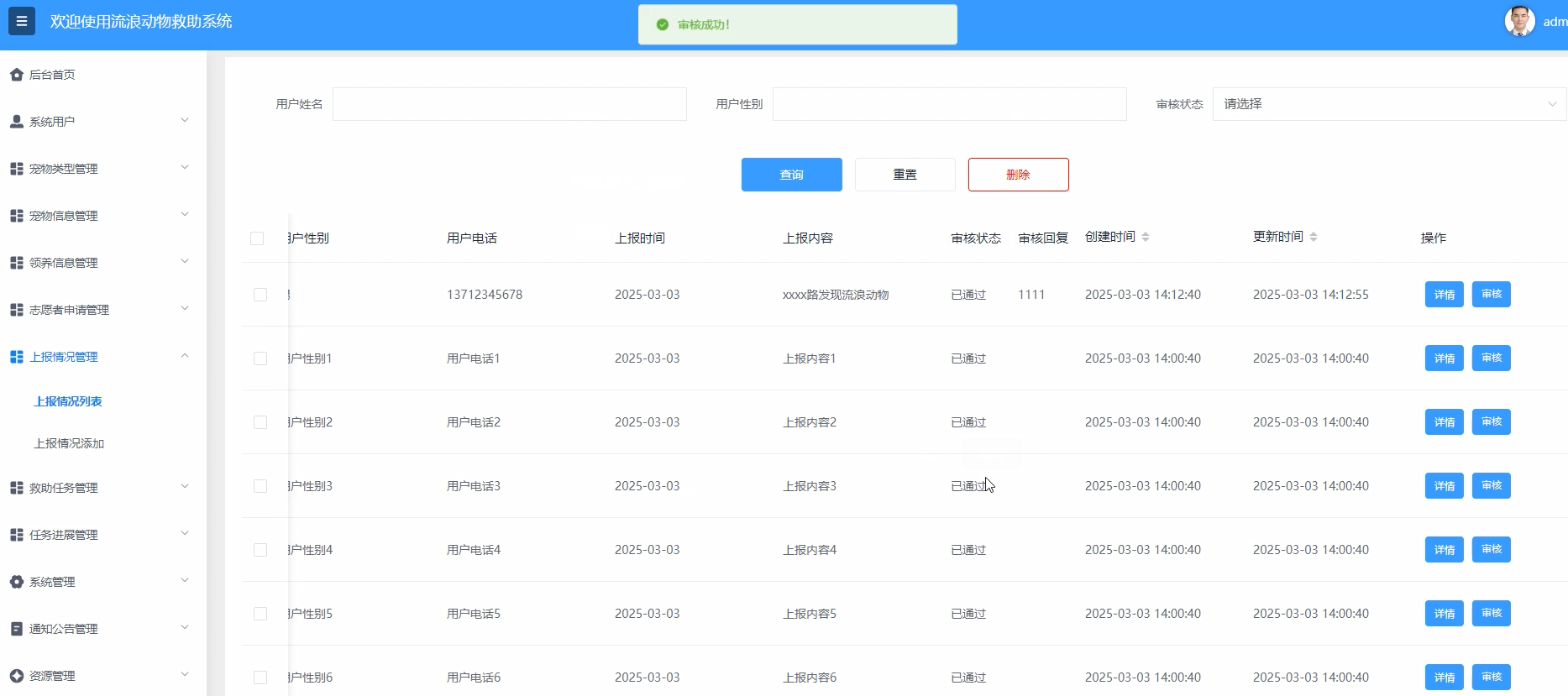The width and height of the screenshot is (1568, 696).
Task: Check the row for 用户电话6
Action: point(260,678)
